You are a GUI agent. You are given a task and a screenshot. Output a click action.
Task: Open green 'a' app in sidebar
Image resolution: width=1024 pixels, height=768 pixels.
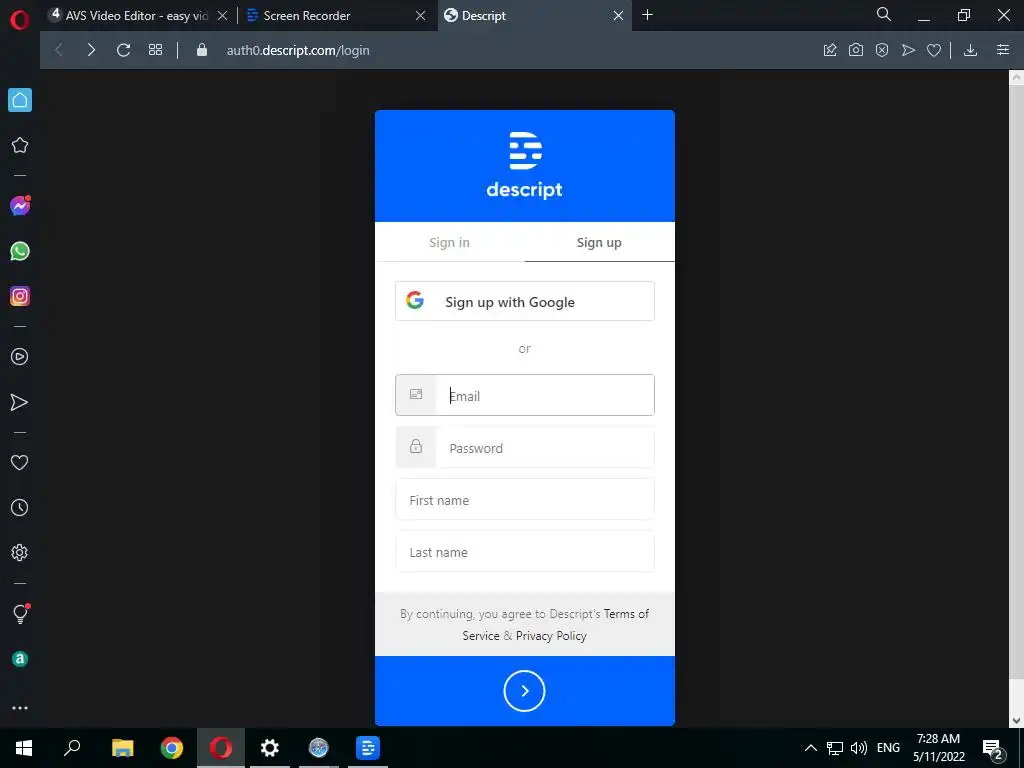[20, 659]
